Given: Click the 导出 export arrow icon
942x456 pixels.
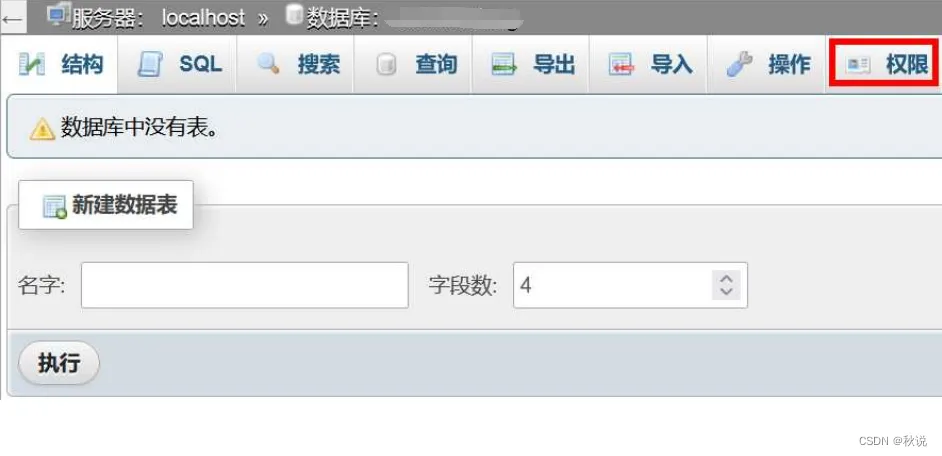Looking at the screenshot, I should coord(503,65).
